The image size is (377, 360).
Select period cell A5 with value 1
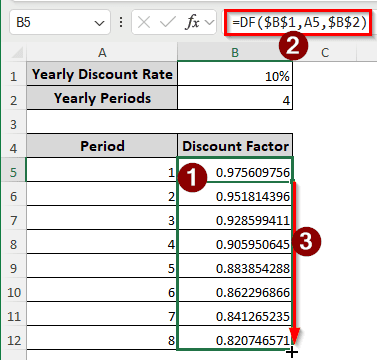click(102, 170)
